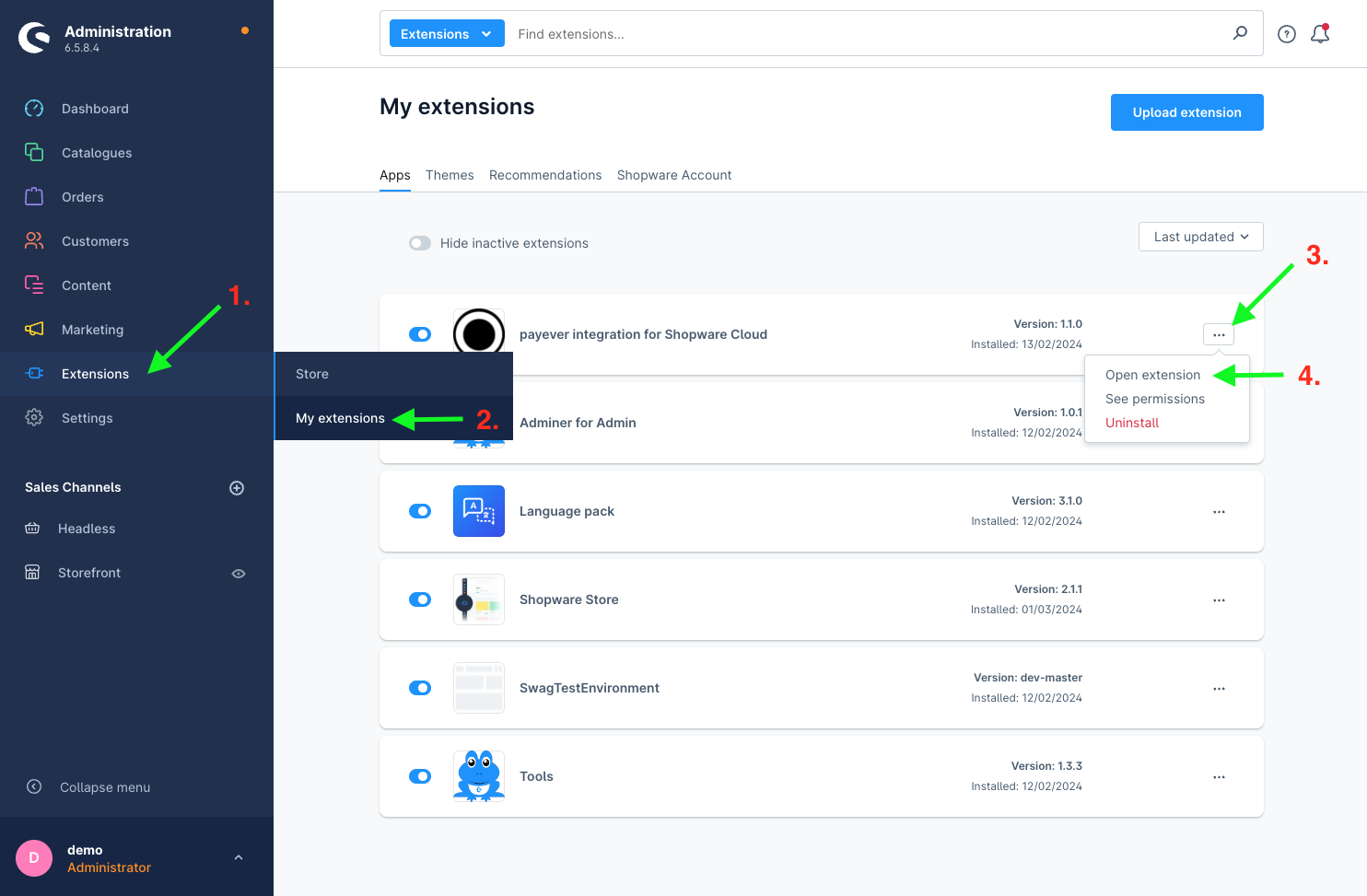Click the Upload extension button
This screenshot has height=896, width=1367.
(x=1186, y=112)
